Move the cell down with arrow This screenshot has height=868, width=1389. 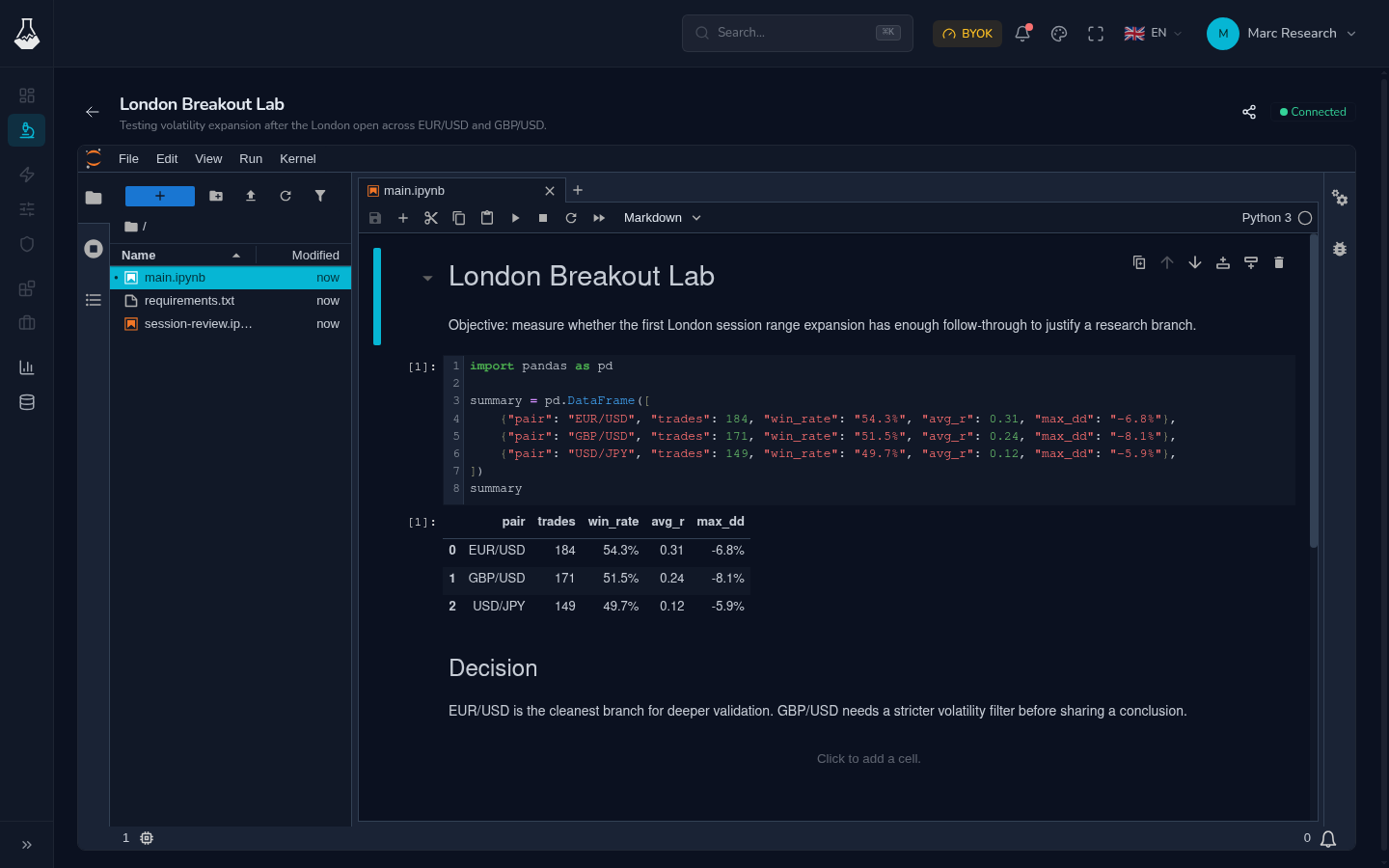1195,262
